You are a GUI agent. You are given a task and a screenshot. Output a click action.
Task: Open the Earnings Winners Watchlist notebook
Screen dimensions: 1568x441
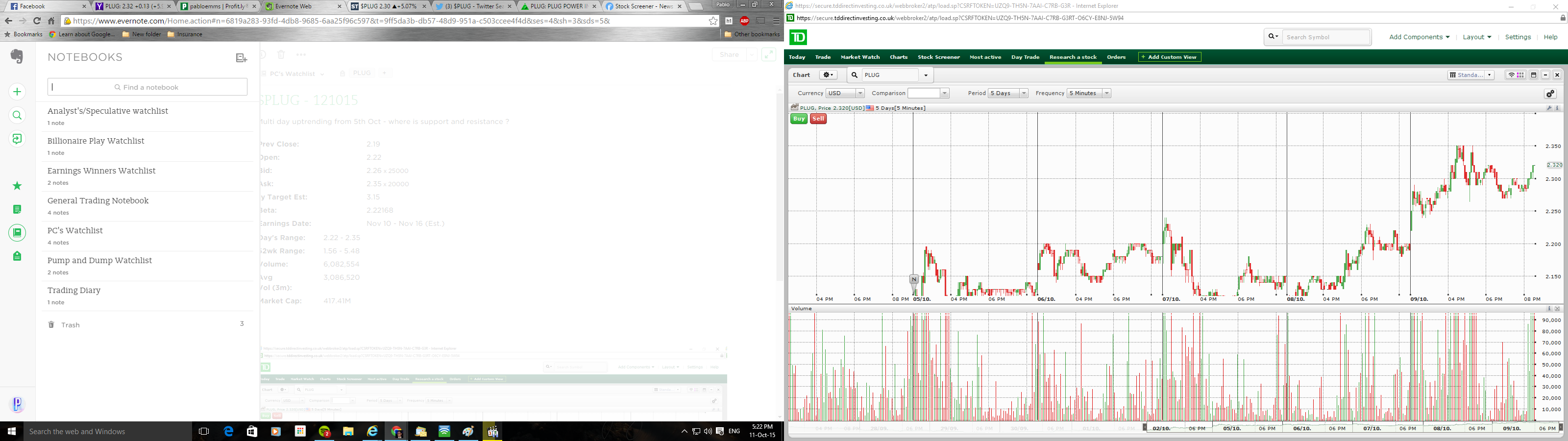click(147, 176)
